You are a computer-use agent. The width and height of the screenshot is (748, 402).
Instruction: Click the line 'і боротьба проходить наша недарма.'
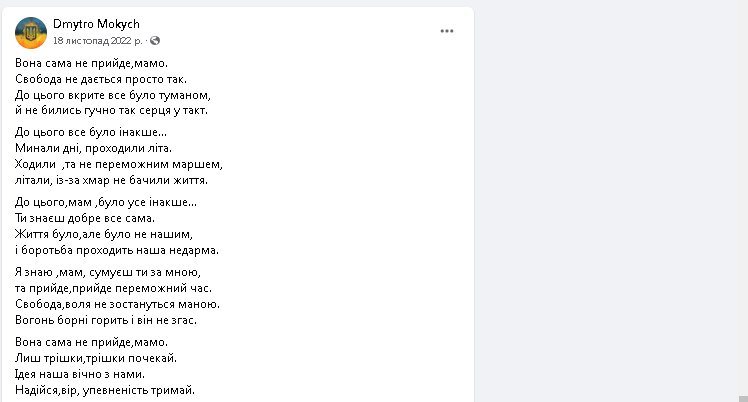(x=117, y=249)
